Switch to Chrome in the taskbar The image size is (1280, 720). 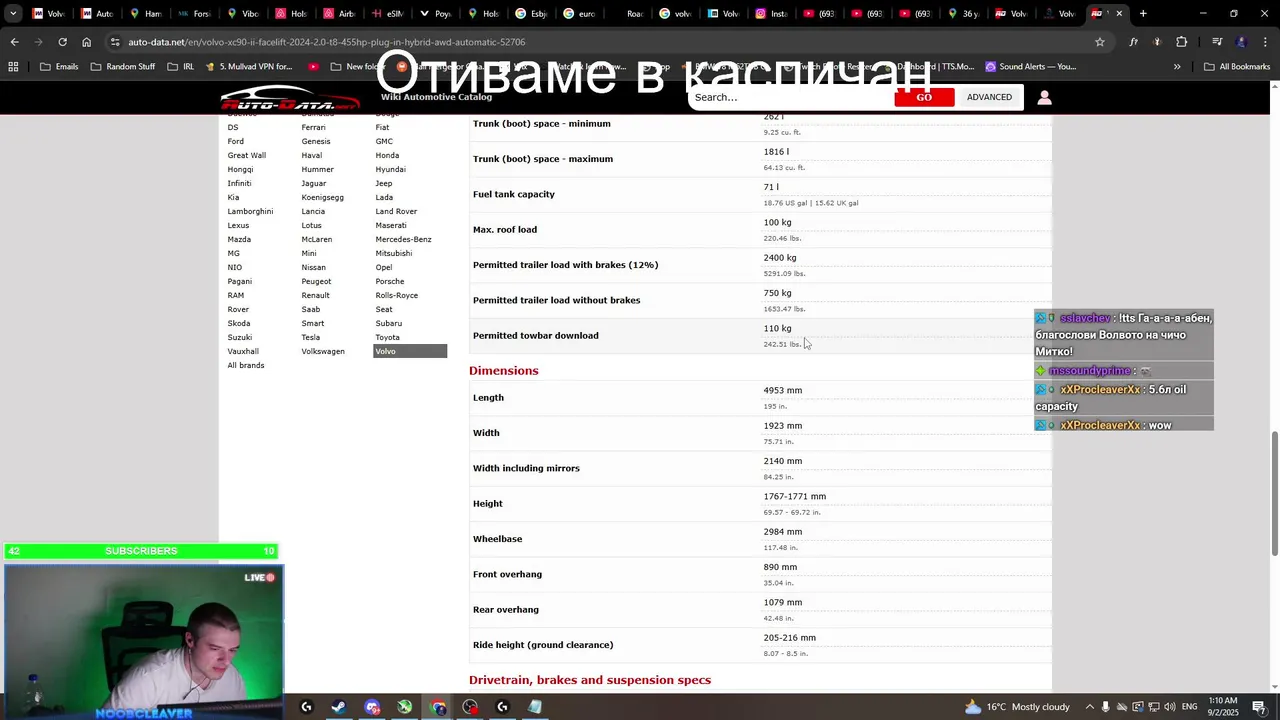coord(438,707)
